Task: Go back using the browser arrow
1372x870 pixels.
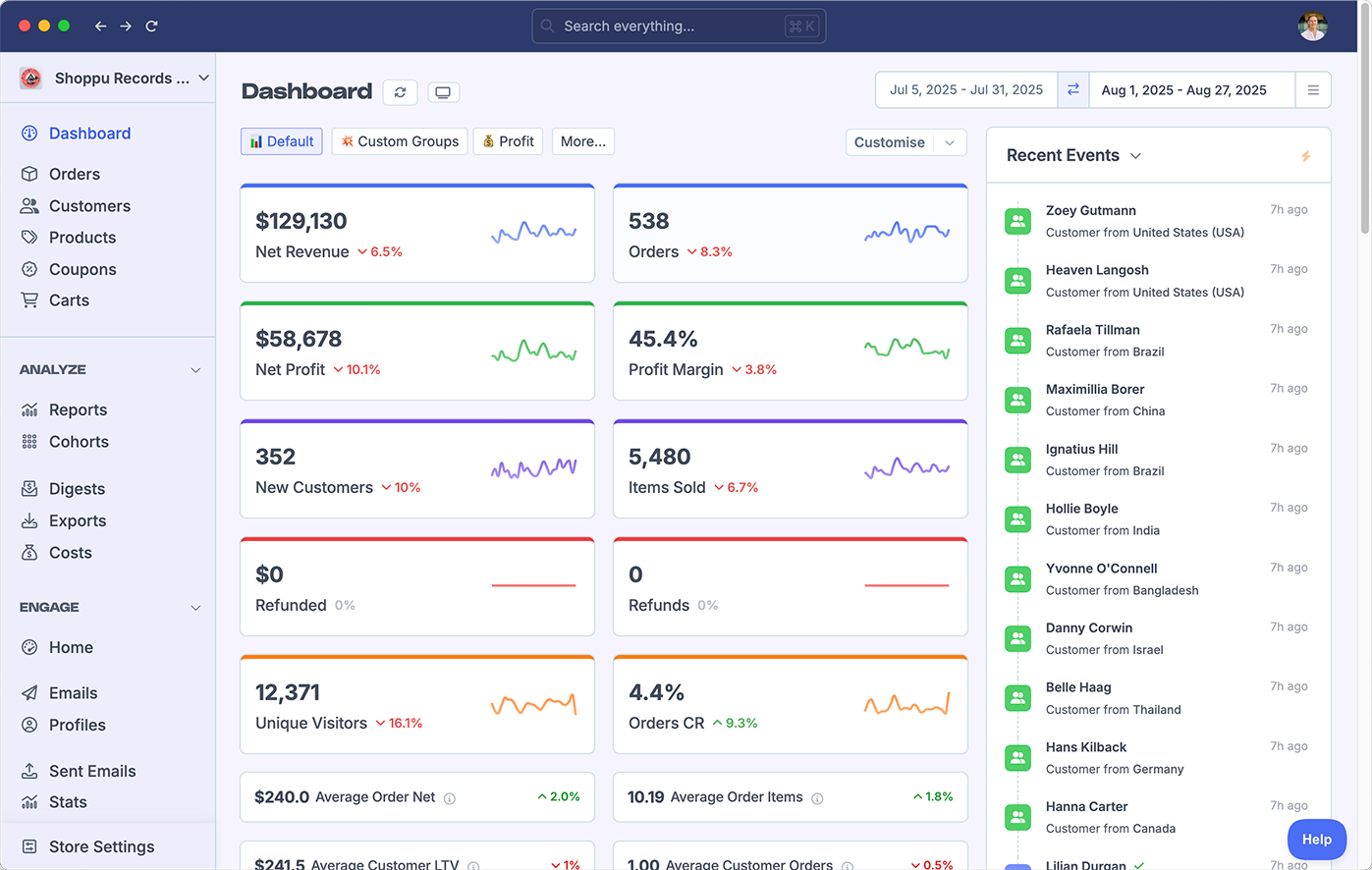Action: 100,27
